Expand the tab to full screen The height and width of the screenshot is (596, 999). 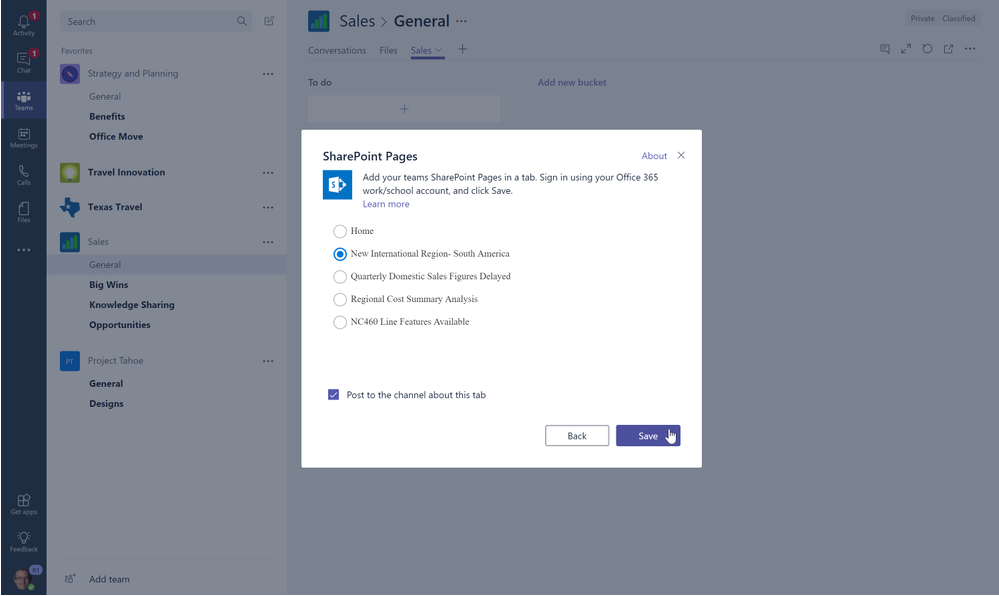pyautogui.click(x=906, y=49)
